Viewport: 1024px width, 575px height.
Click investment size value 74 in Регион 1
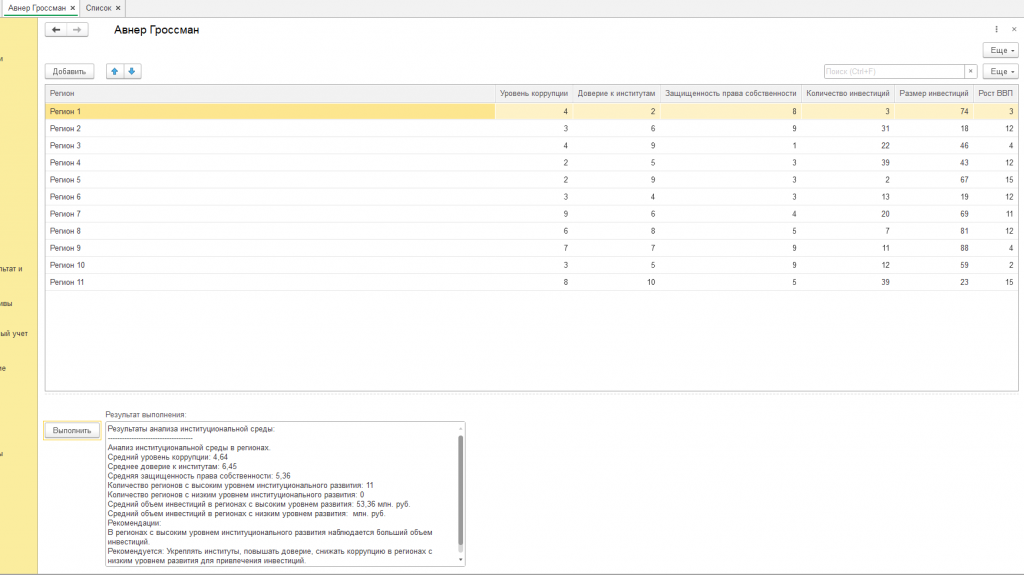pyautogui.click(x=964, y=112)
